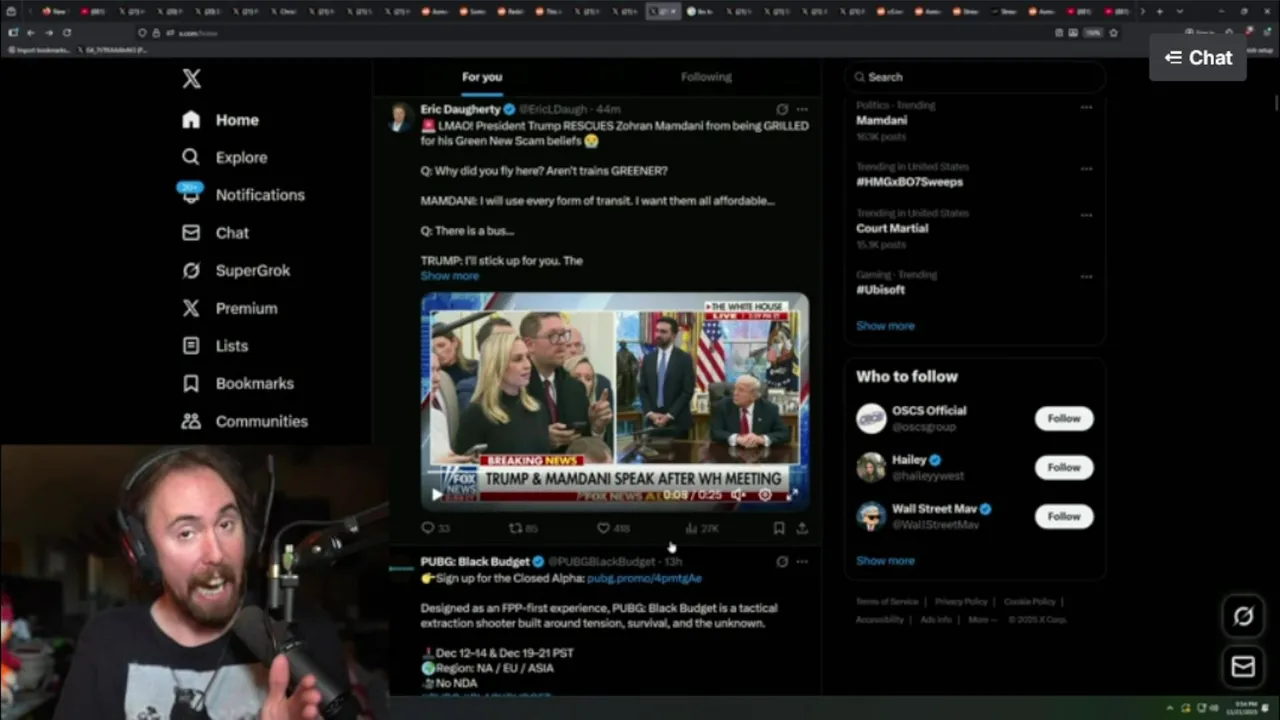Follow OSCS Official
1280x720 pixels.
click(x=1064, y=419)
